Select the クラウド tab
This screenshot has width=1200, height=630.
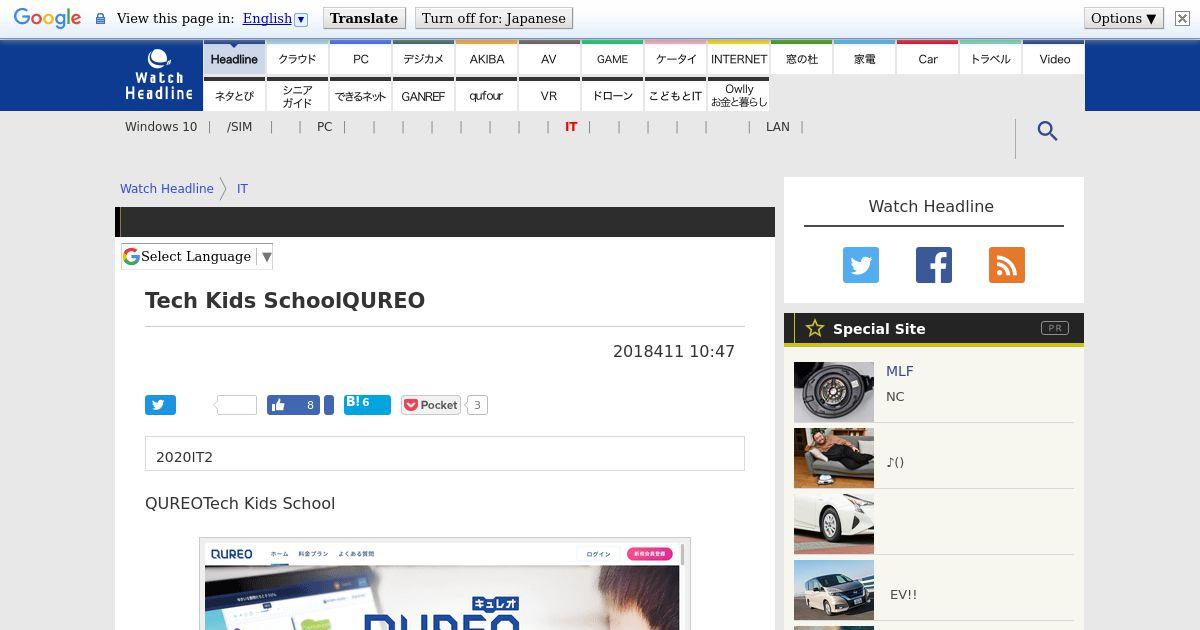pos(297,58)
